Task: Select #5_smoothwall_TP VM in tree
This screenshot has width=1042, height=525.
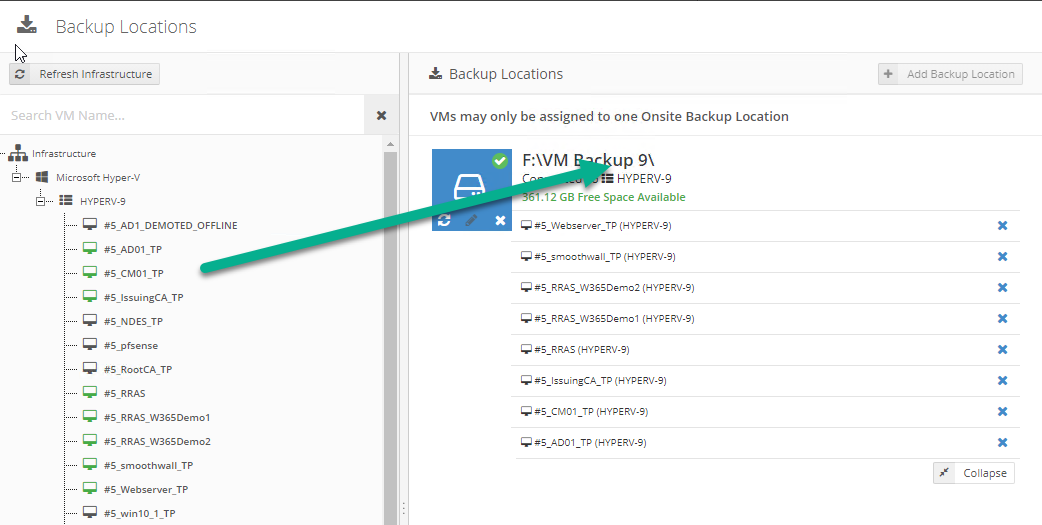Action: (148, 465)
